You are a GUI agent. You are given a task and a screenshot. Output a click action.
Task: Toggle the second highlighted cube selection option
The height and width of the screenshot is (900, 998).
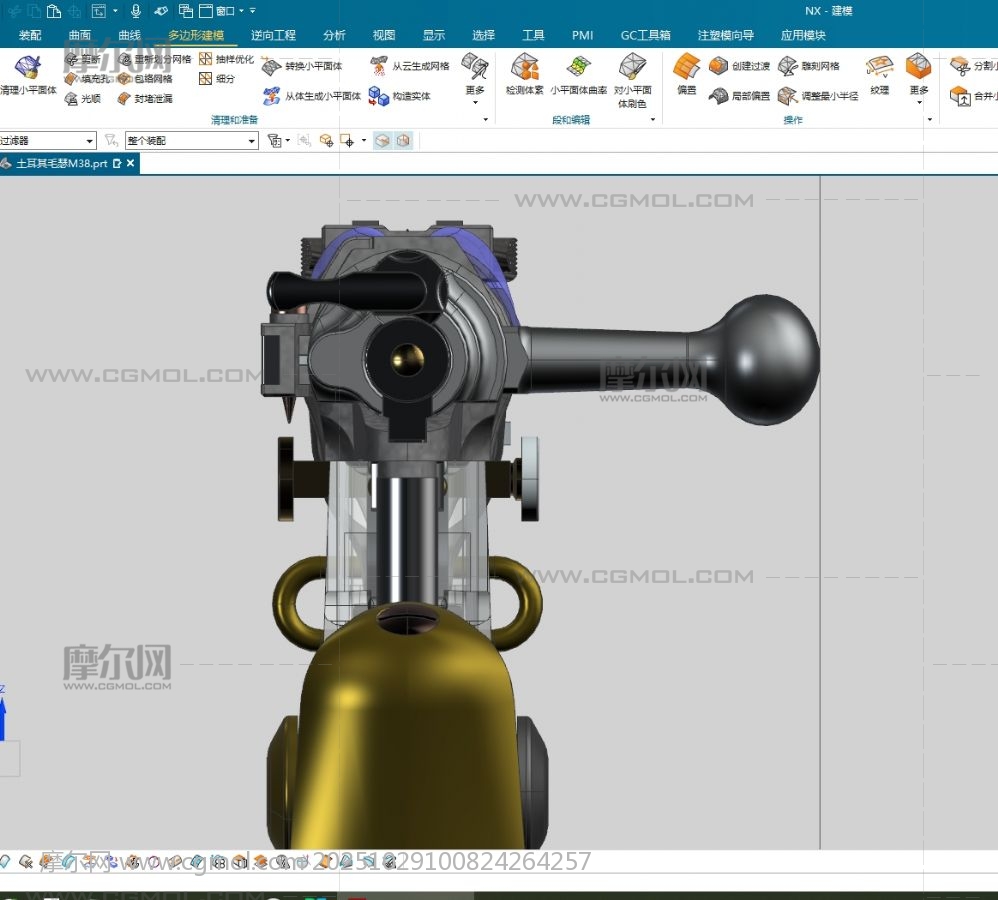coord(403,141)
